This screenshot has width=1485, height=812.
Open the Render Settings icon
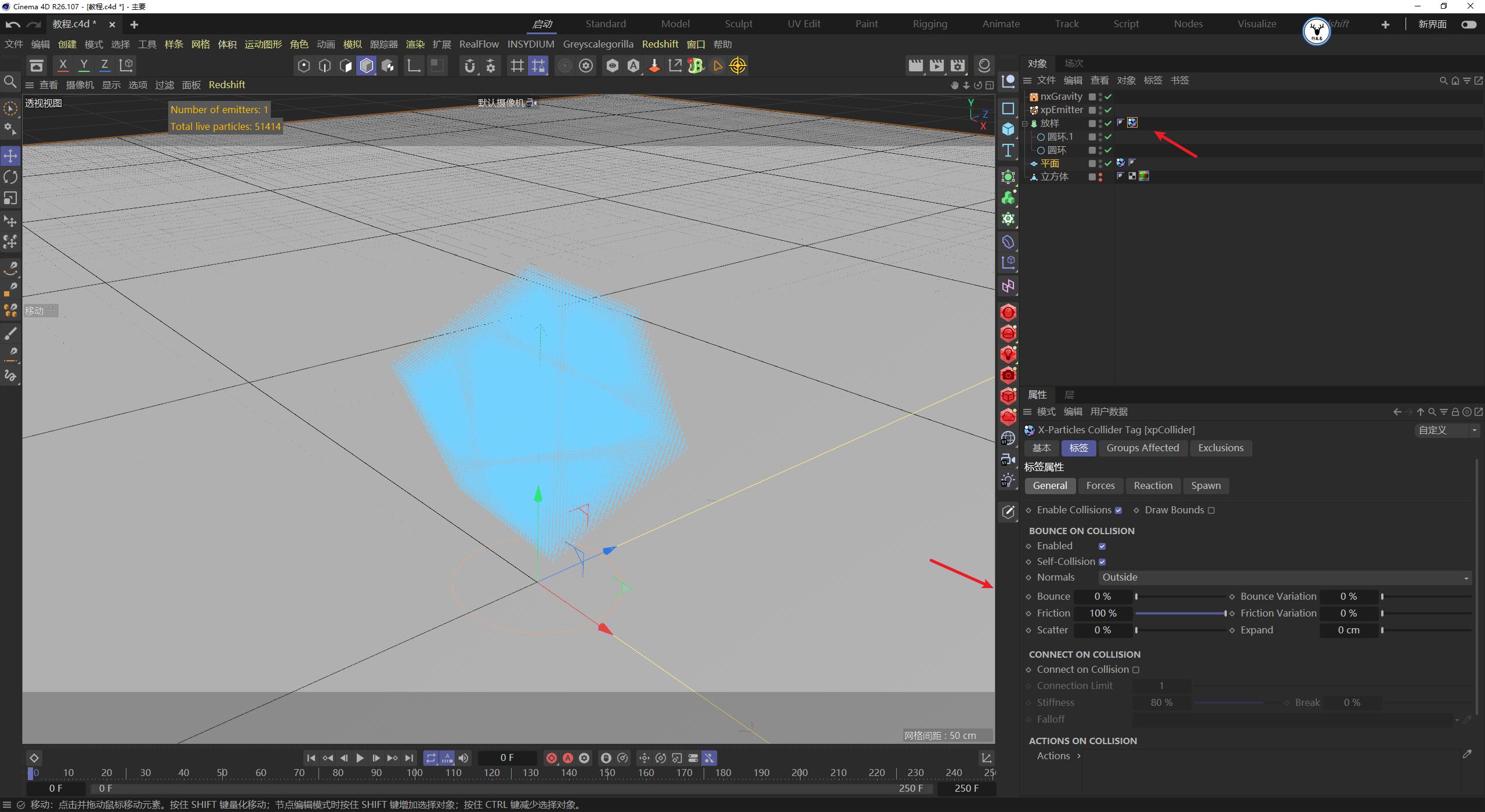[958, 66]
